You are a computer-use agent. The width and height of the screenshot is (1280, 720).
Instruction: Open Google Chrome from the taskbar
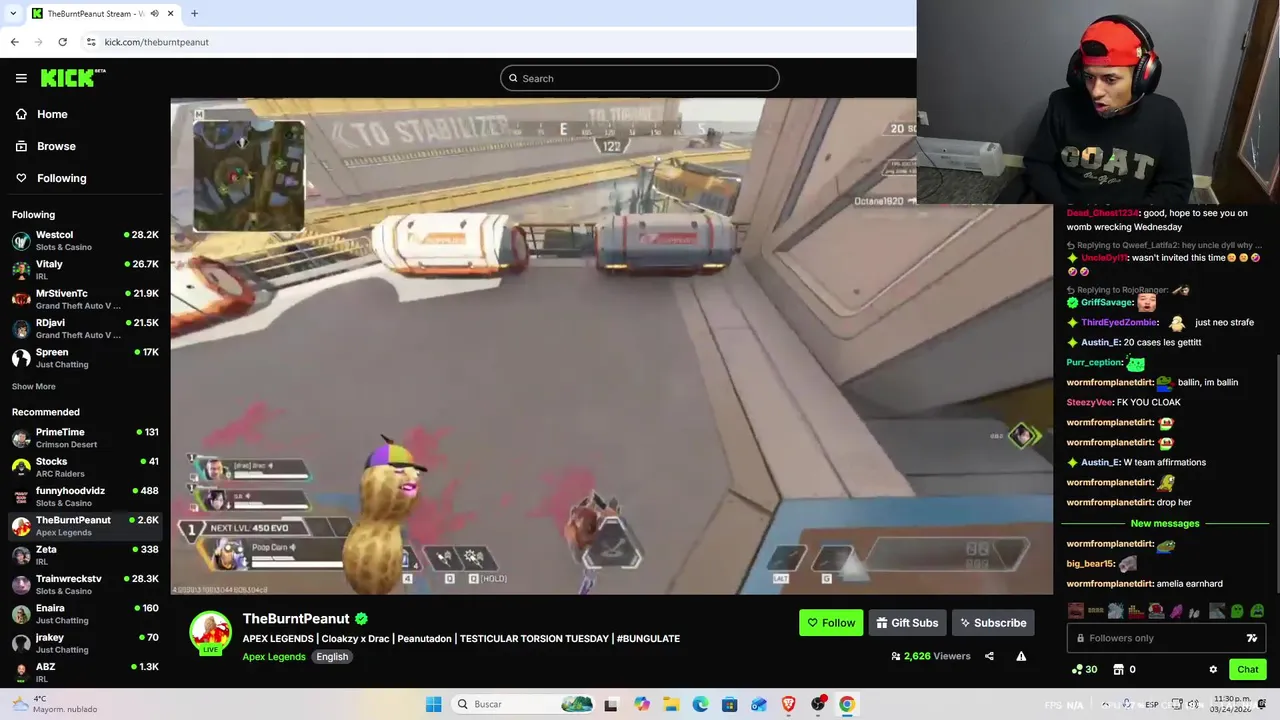coord(847,704)
